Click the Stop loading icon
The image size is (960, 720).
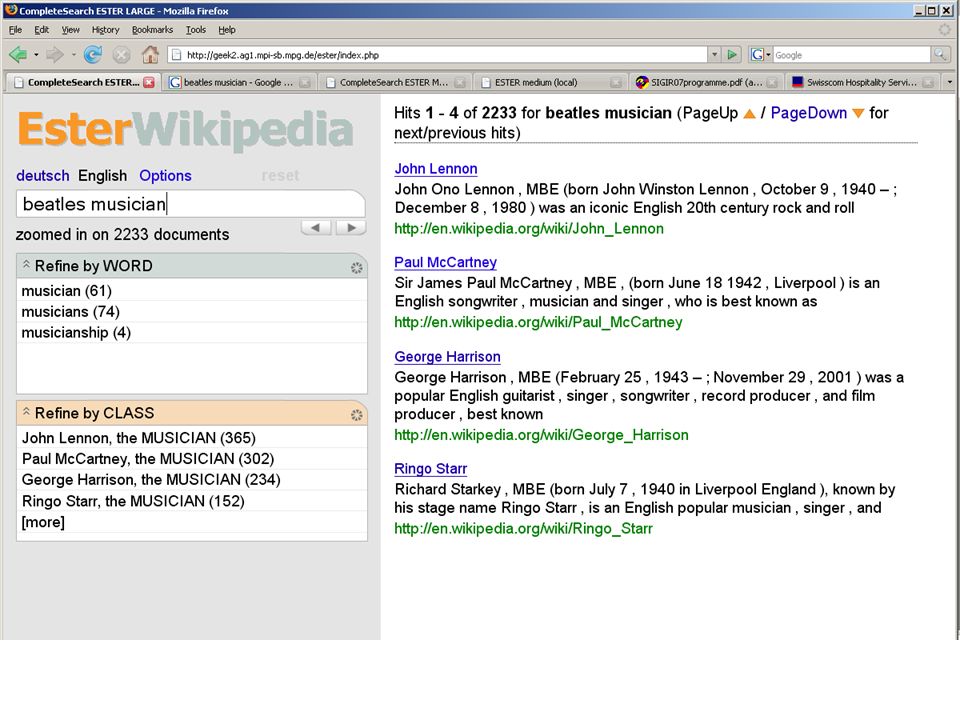coord(121,55)
